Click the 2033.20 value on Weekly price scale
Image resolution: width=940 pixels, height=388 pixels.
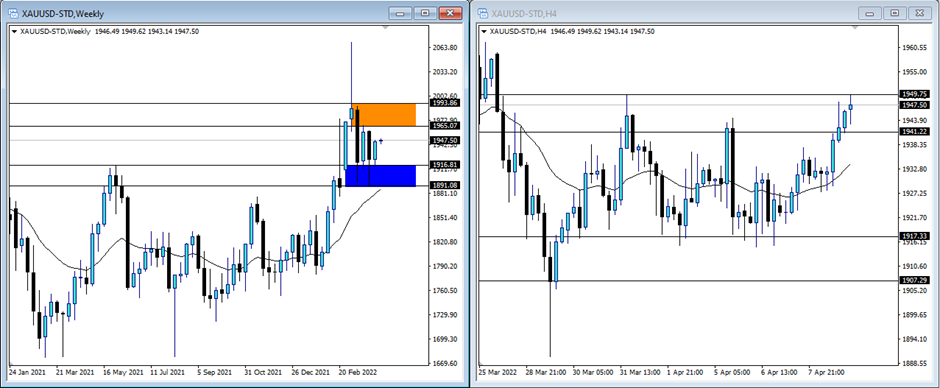click(x=445, y=72)
